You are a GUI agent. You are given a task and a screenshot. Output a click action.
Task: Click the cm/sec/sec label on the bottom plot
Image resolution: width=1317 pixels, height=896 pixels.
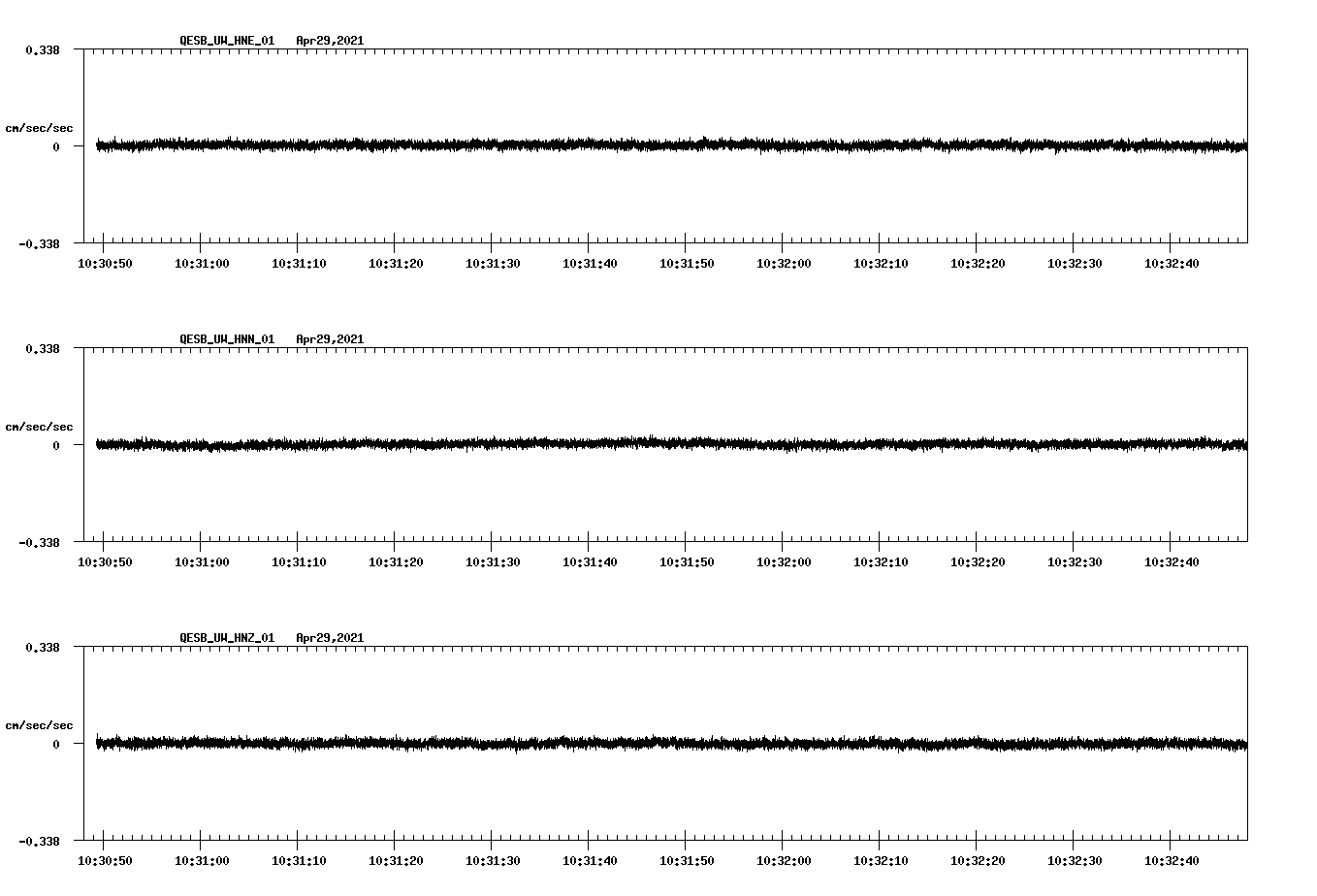[x=40, y=723]
